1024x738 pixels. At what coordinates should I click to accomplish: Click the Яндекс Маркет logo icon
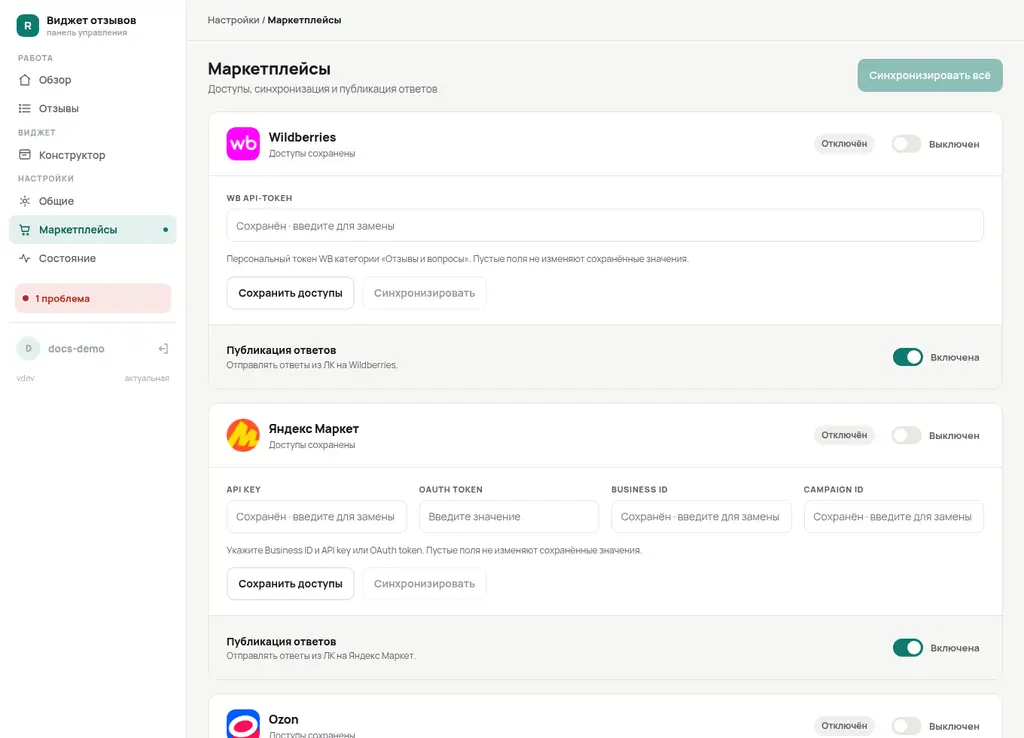243,435
